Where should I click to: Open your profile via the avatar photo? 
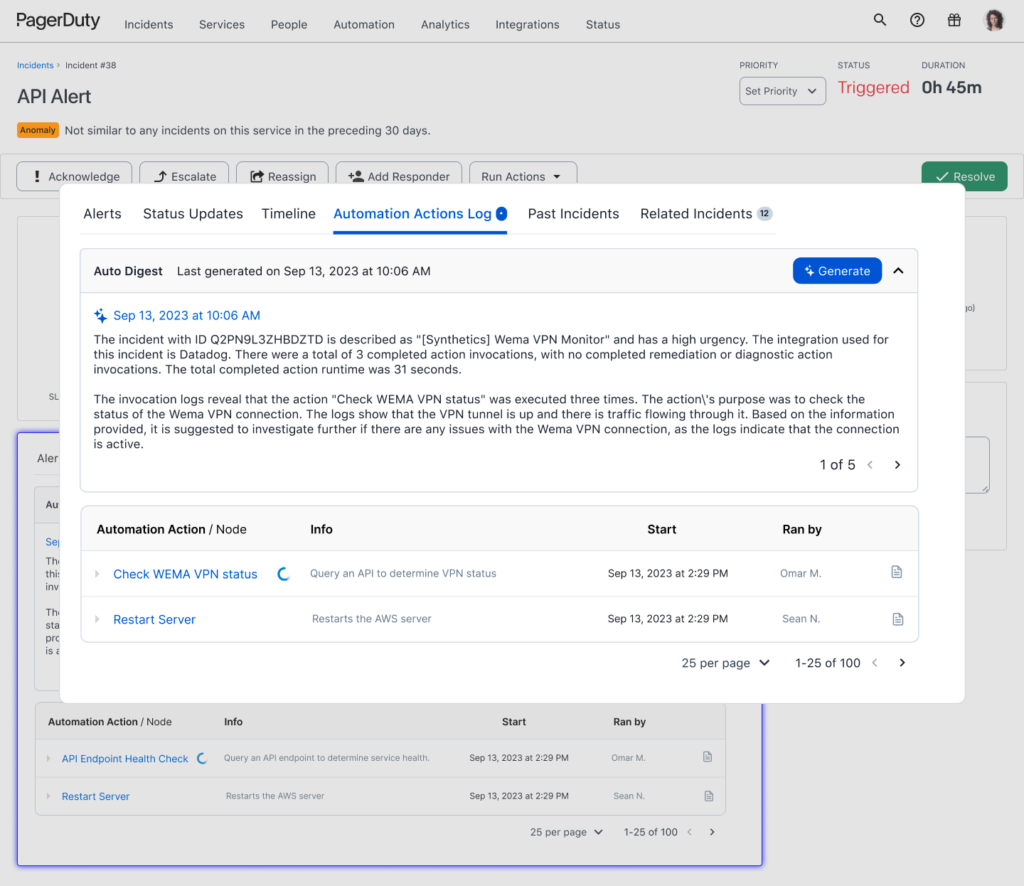click(x=993, y=19)
